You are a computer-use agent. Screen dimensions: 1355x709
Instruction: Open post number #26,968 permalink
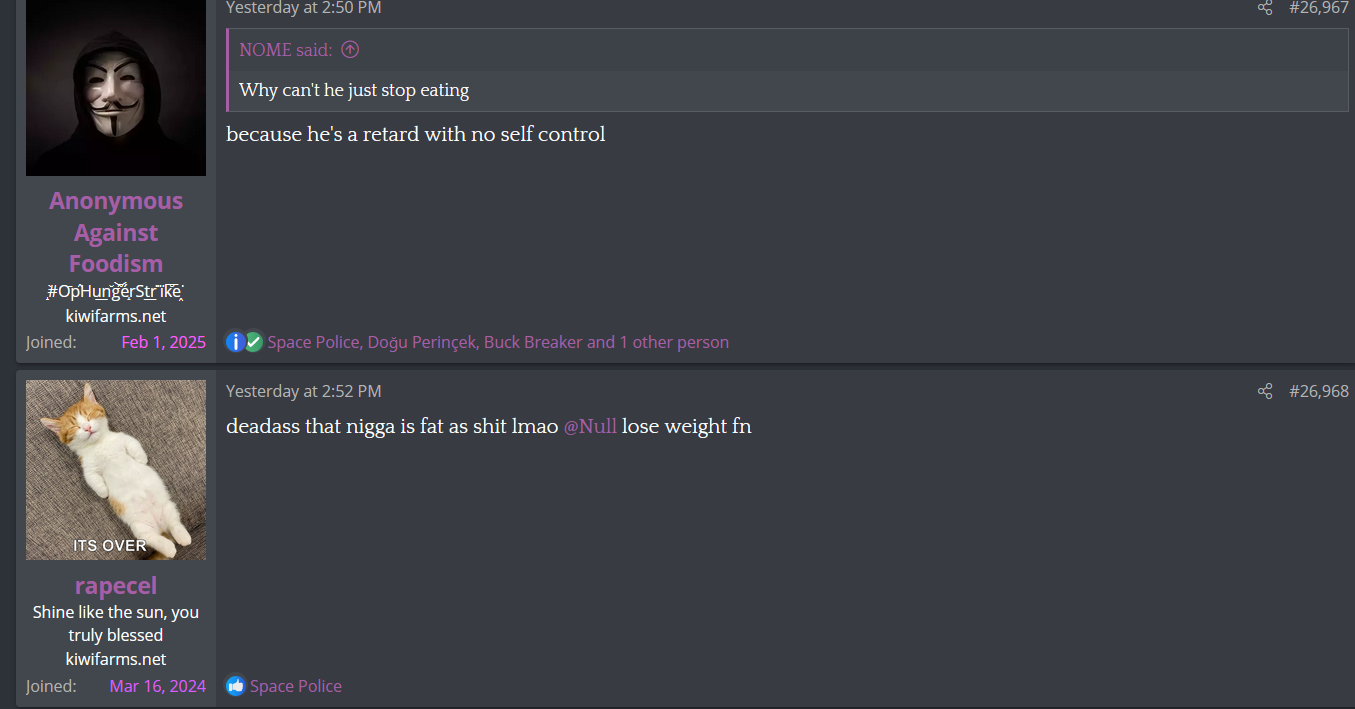tap(1319, 391)
